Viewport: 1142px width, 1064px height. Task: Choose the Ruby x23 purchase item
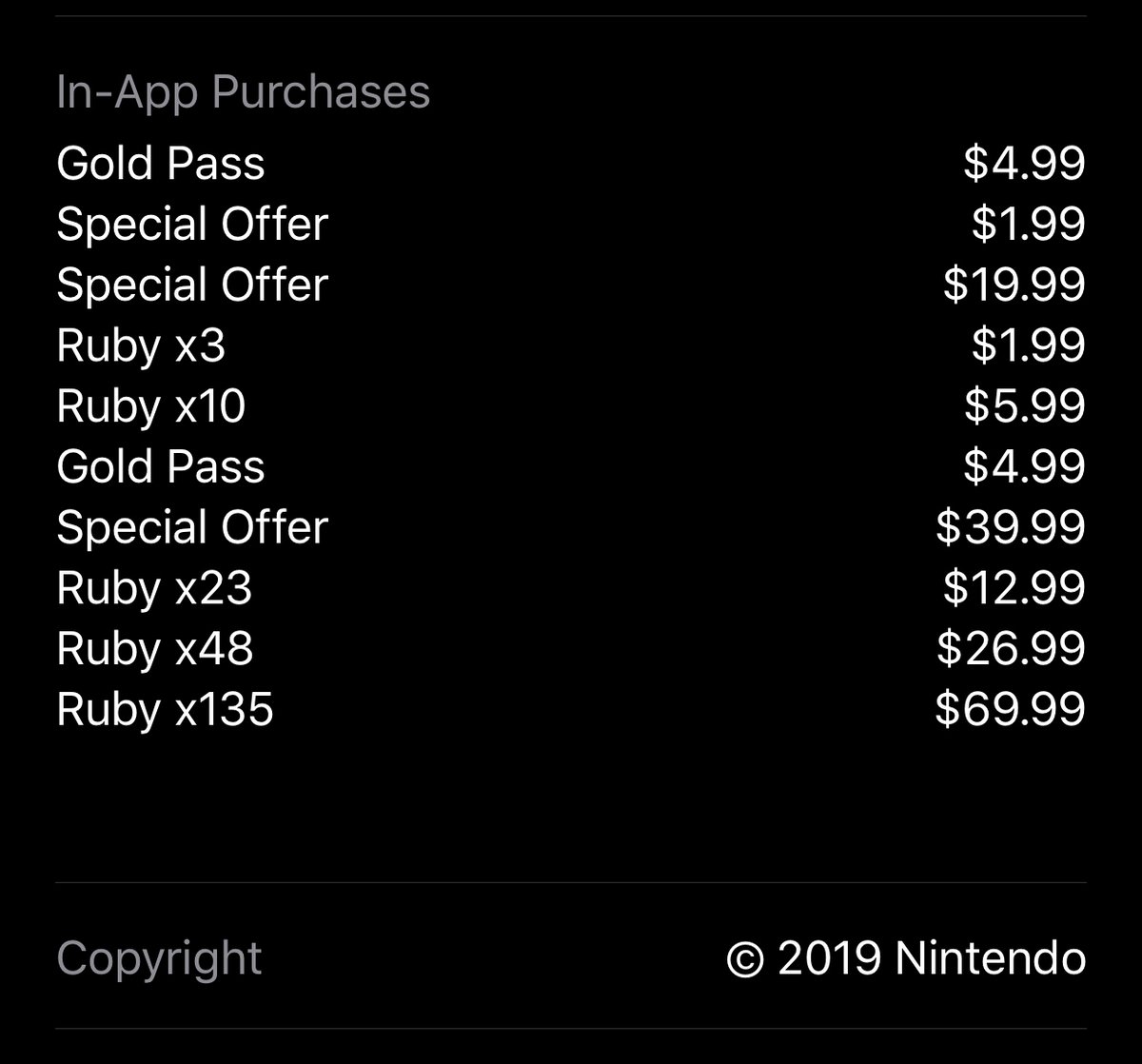(154, 588)
